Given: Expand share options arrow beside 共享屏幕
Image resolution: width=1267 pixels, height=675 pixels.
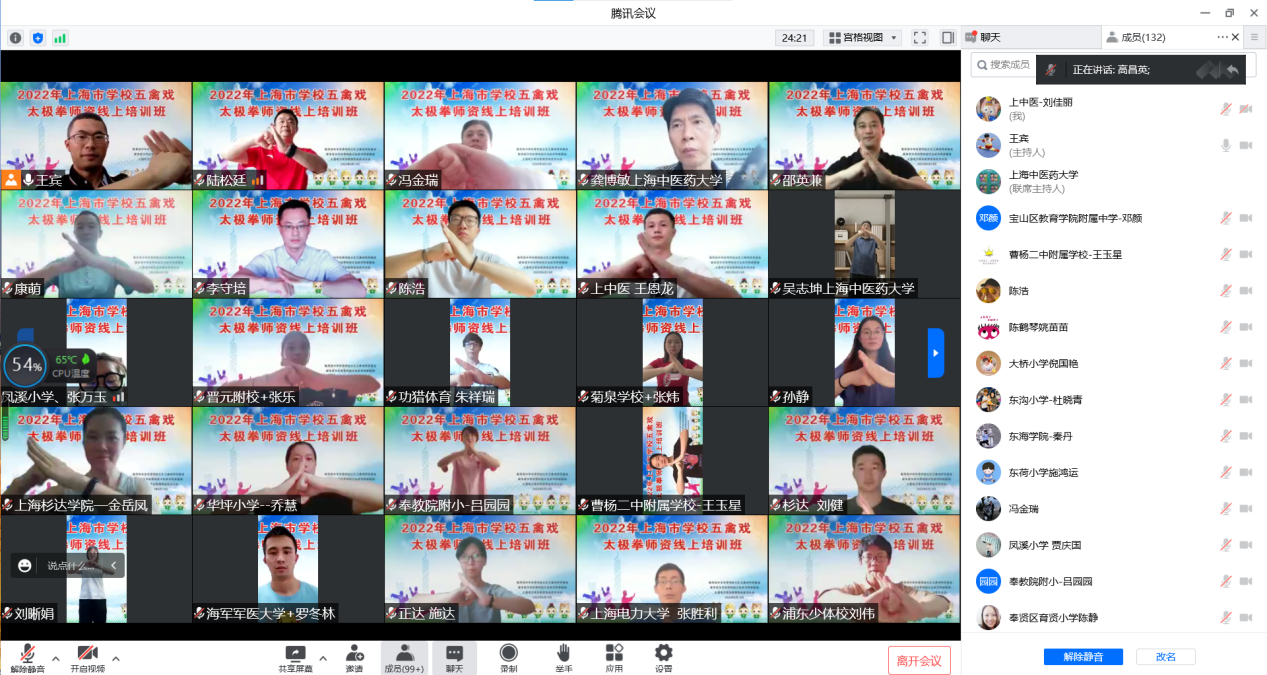Looking at the screenshot, I should [x=324, y=658].
